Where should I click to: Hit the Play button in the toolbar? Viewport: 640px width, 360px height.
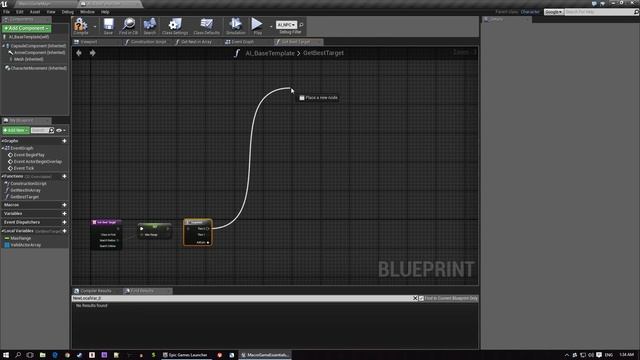point(257,26)
